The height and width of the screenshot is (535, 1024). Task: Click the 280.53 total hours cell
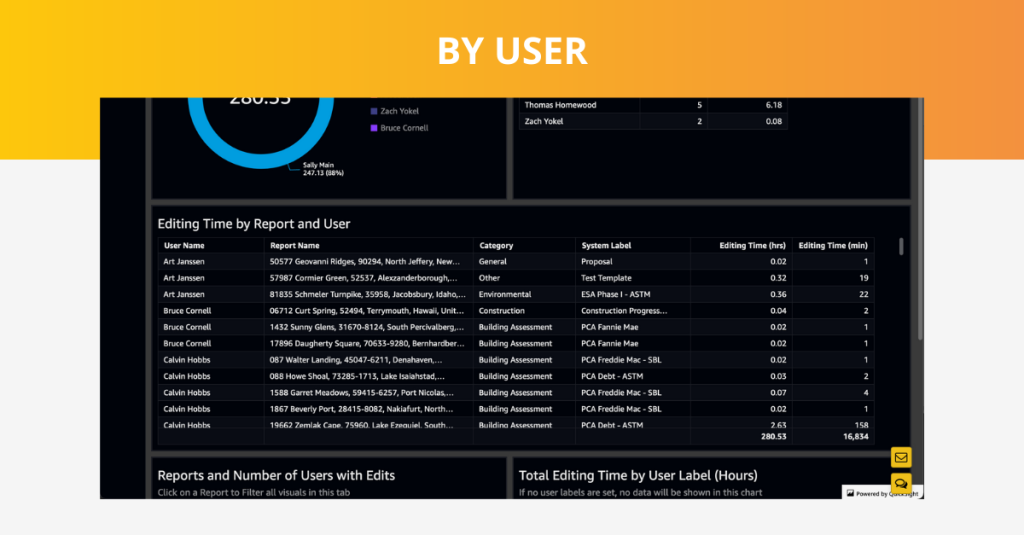click(x=773, y=436)
